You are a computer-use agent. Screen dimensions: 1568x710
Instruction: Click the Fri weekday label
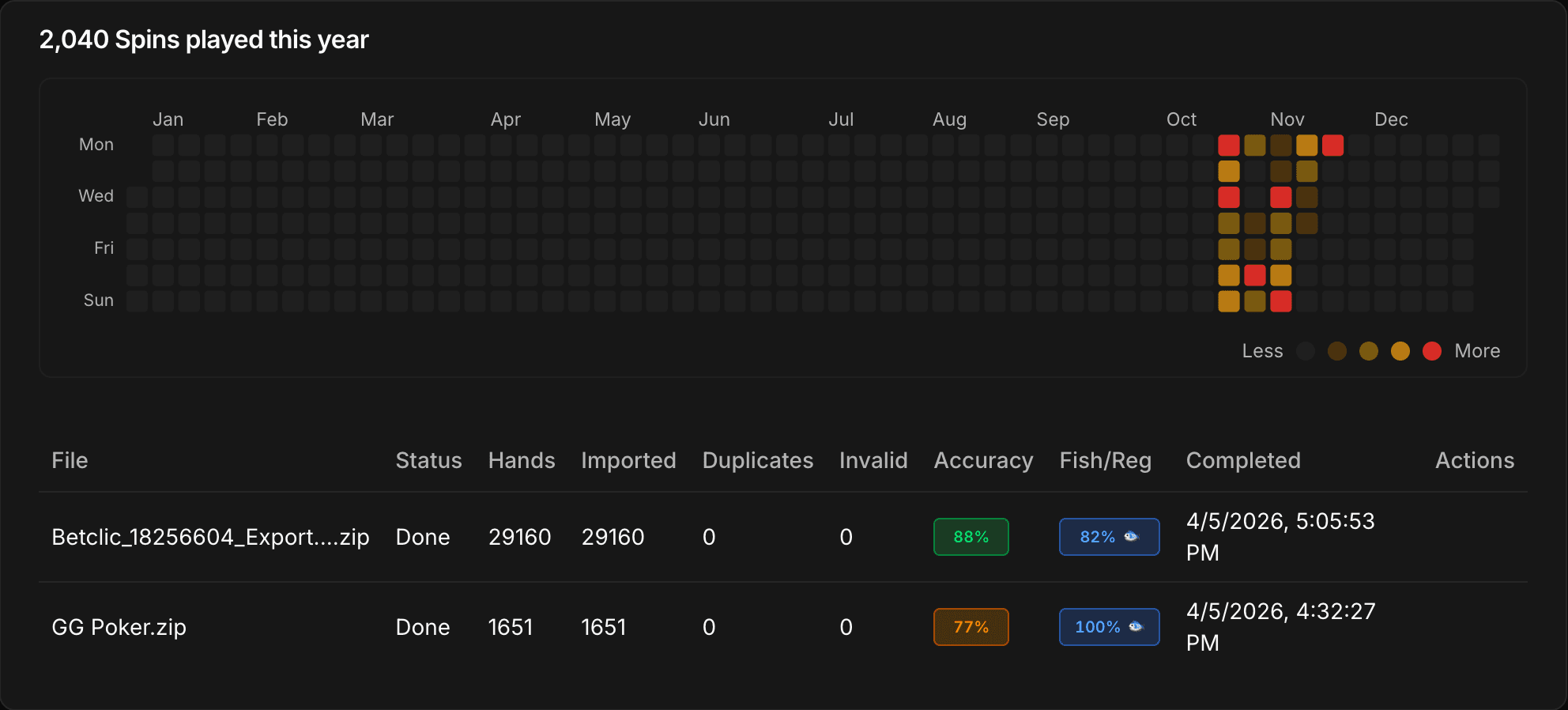(x=104, y=248)
